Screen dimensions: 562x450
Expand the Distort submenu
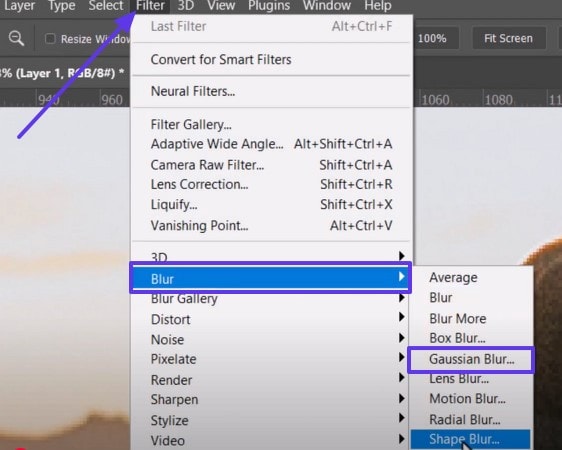[x=272, y=319]
